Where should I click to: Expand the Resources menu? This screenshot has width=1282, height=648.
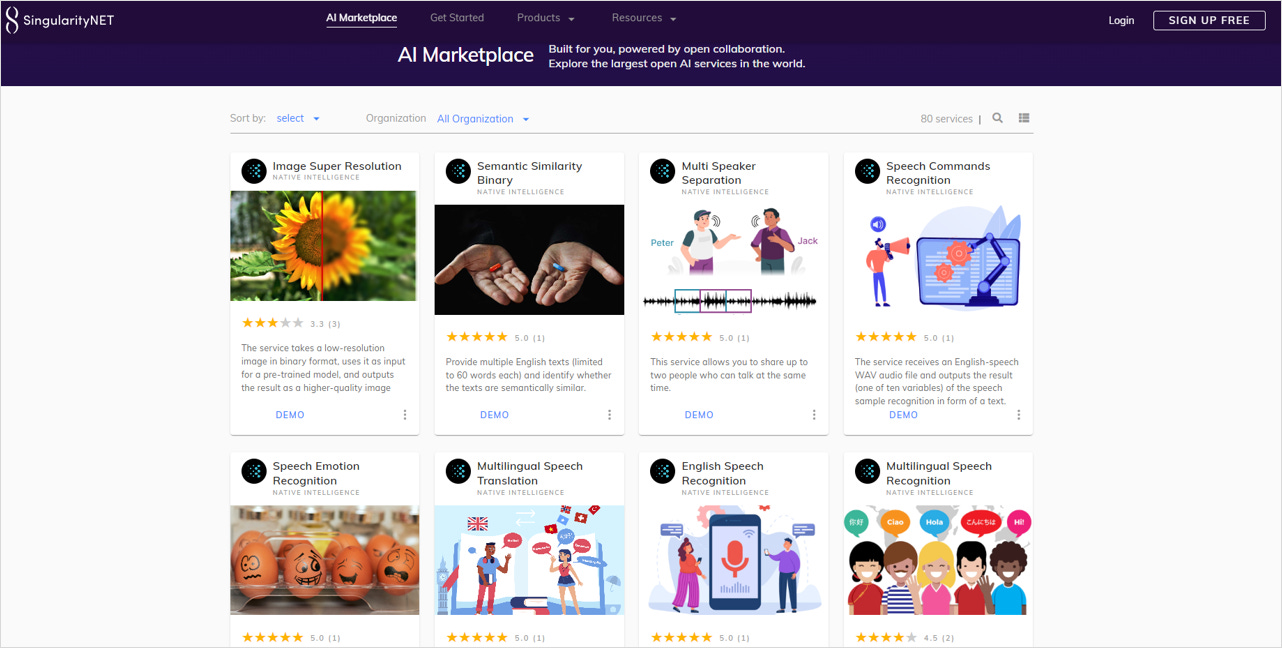tap(645, 18)
